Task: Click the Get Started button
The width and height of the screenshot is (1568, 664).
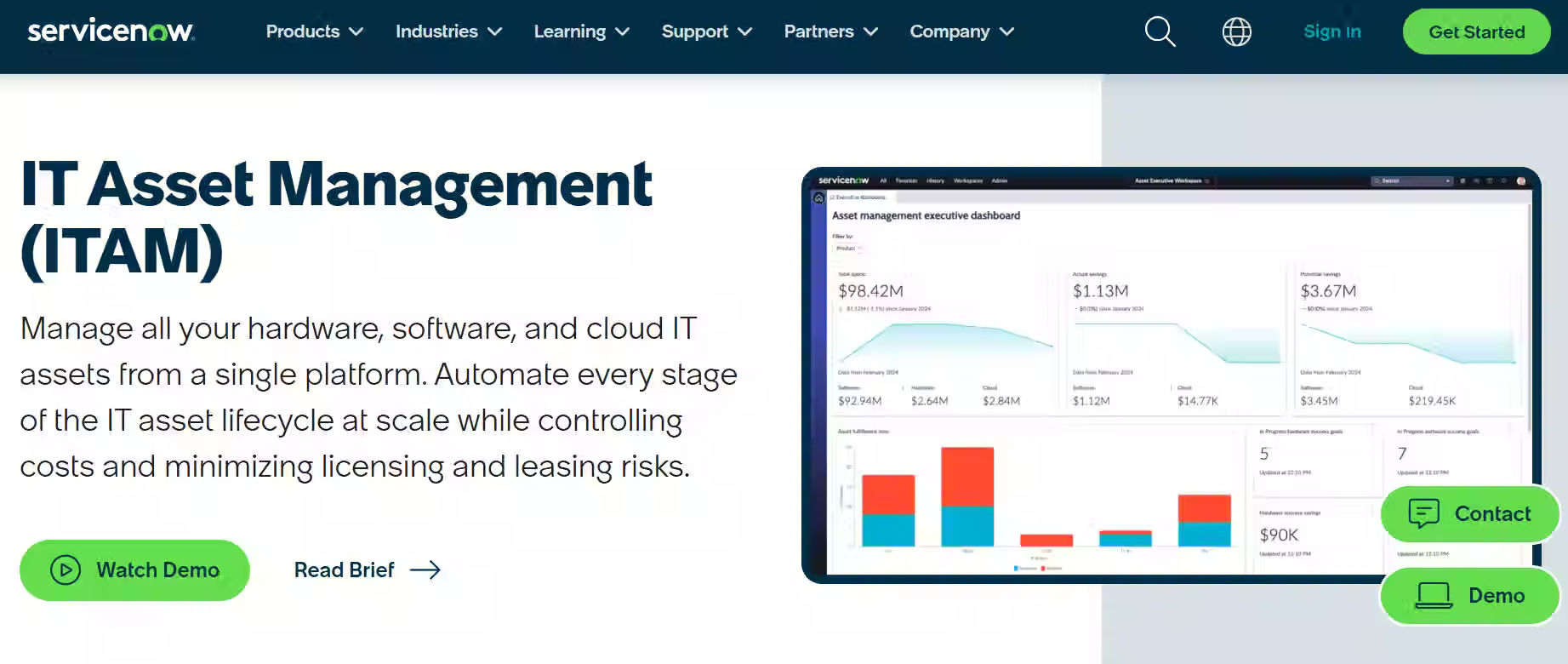Action: click(1476, 31)
